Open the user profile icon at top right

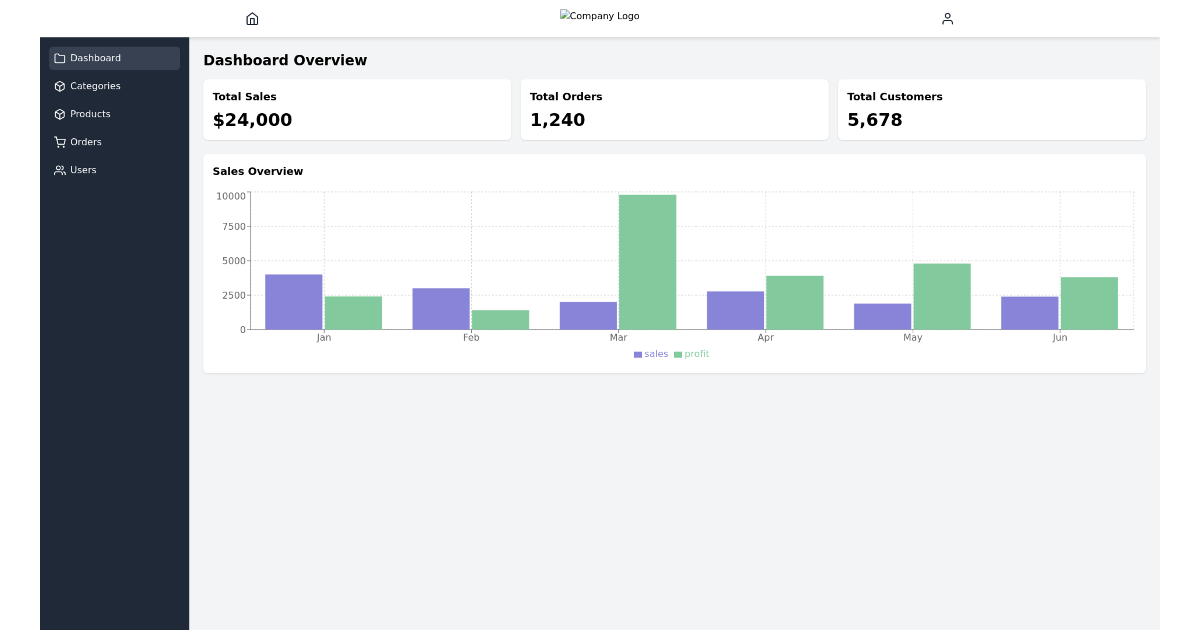[947, 18]
